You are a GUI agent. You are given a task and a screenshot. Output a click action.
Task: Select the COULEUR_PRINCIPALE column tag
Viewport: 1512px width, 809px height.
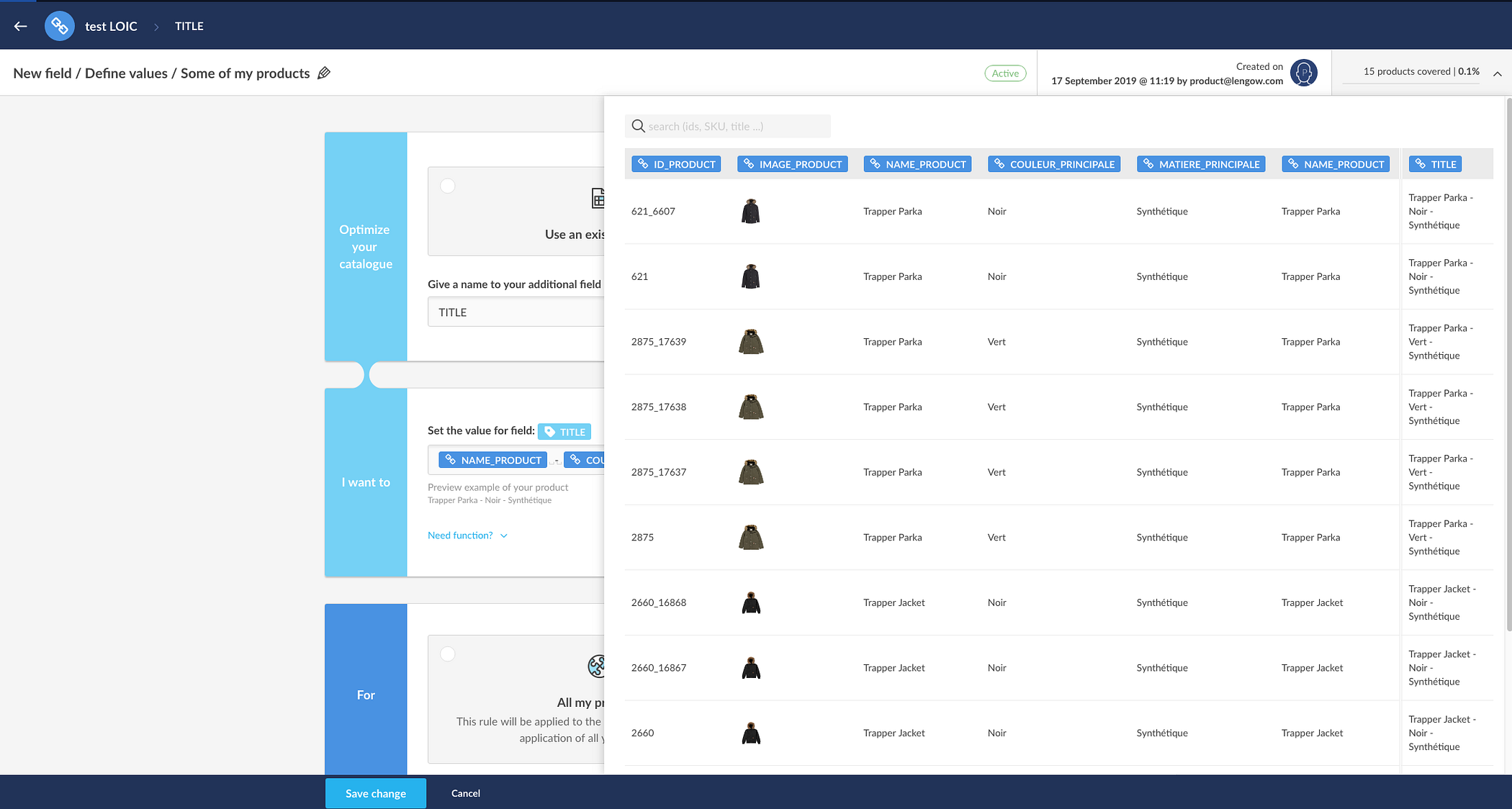point(1054,164)
